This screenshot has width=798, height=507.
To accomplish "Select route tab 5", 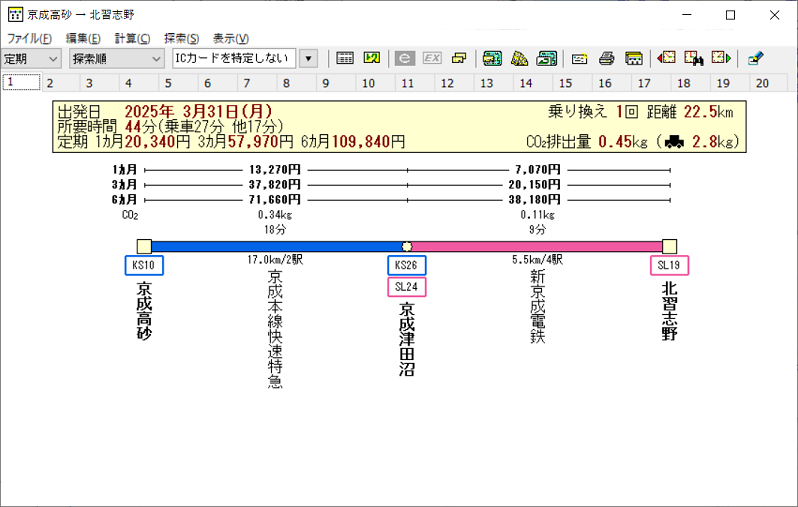I will pos(178,83).
